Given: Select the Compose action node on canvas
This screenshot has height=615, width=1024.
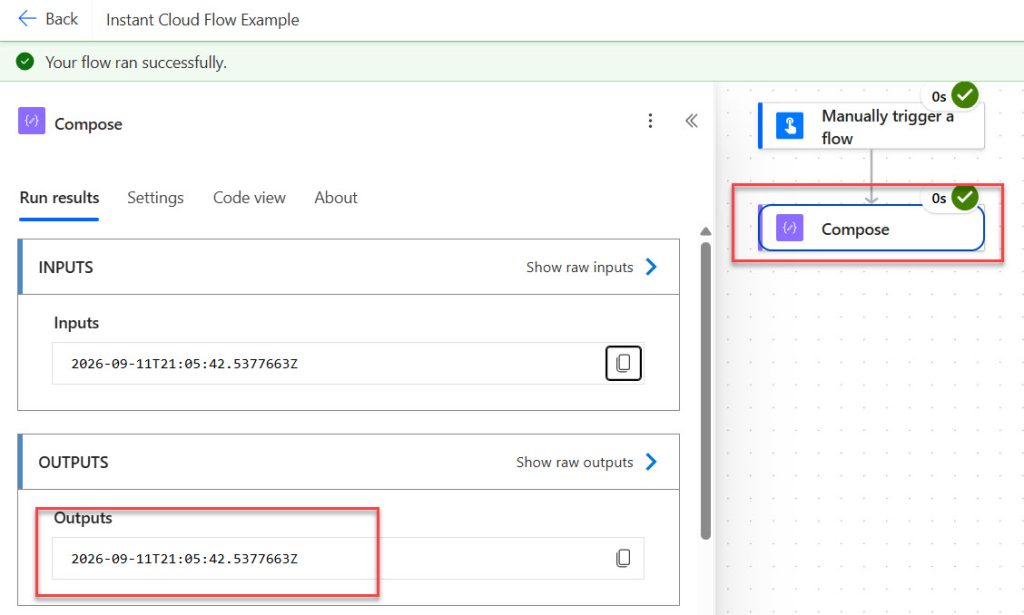Looking at the screenshot, I should pos(871,228).
